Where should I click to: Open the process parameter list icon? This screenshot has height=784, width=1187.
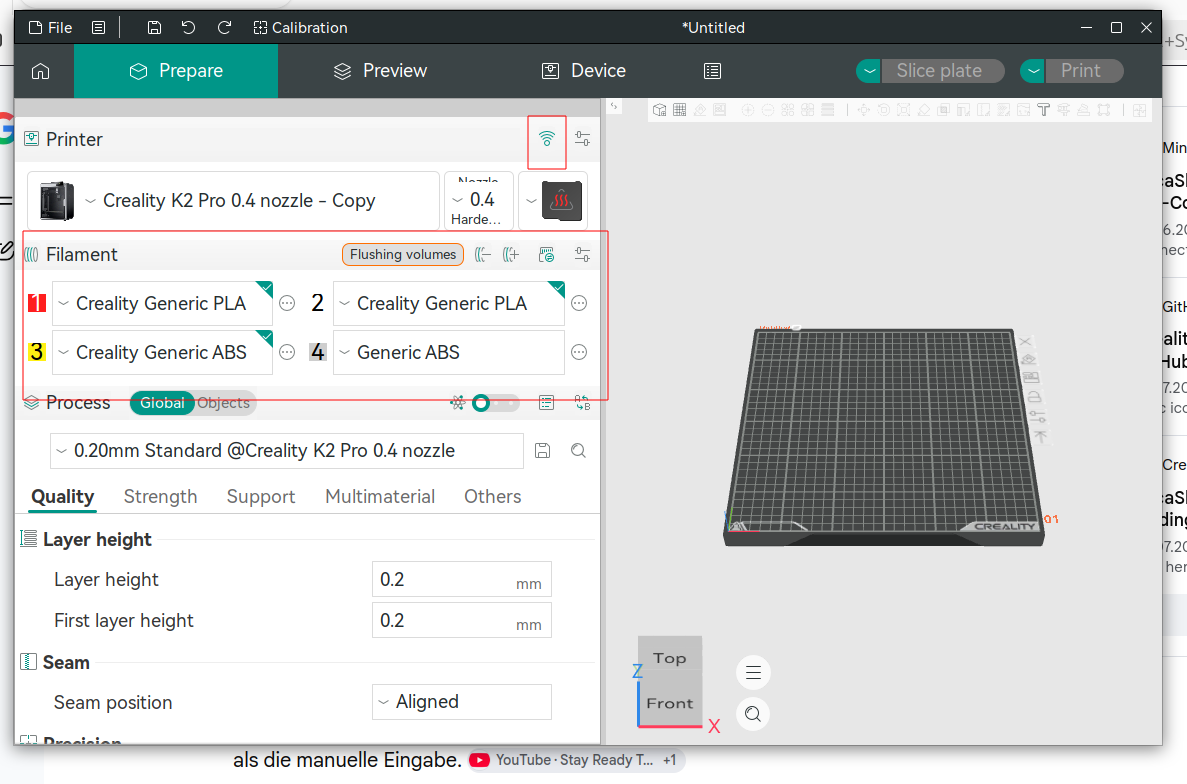[547, 403]
